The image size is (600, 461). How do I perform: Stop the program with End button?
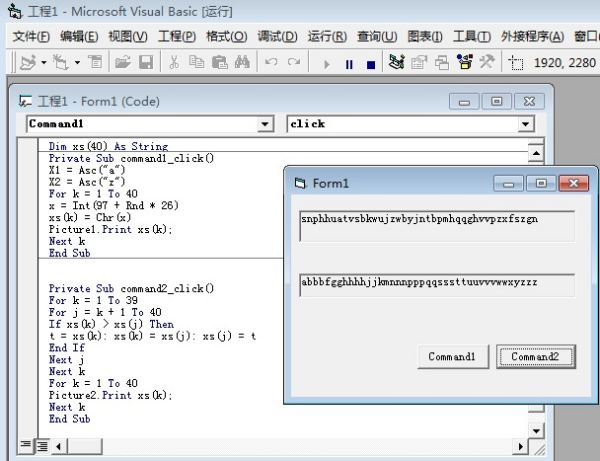click(371, 65)
